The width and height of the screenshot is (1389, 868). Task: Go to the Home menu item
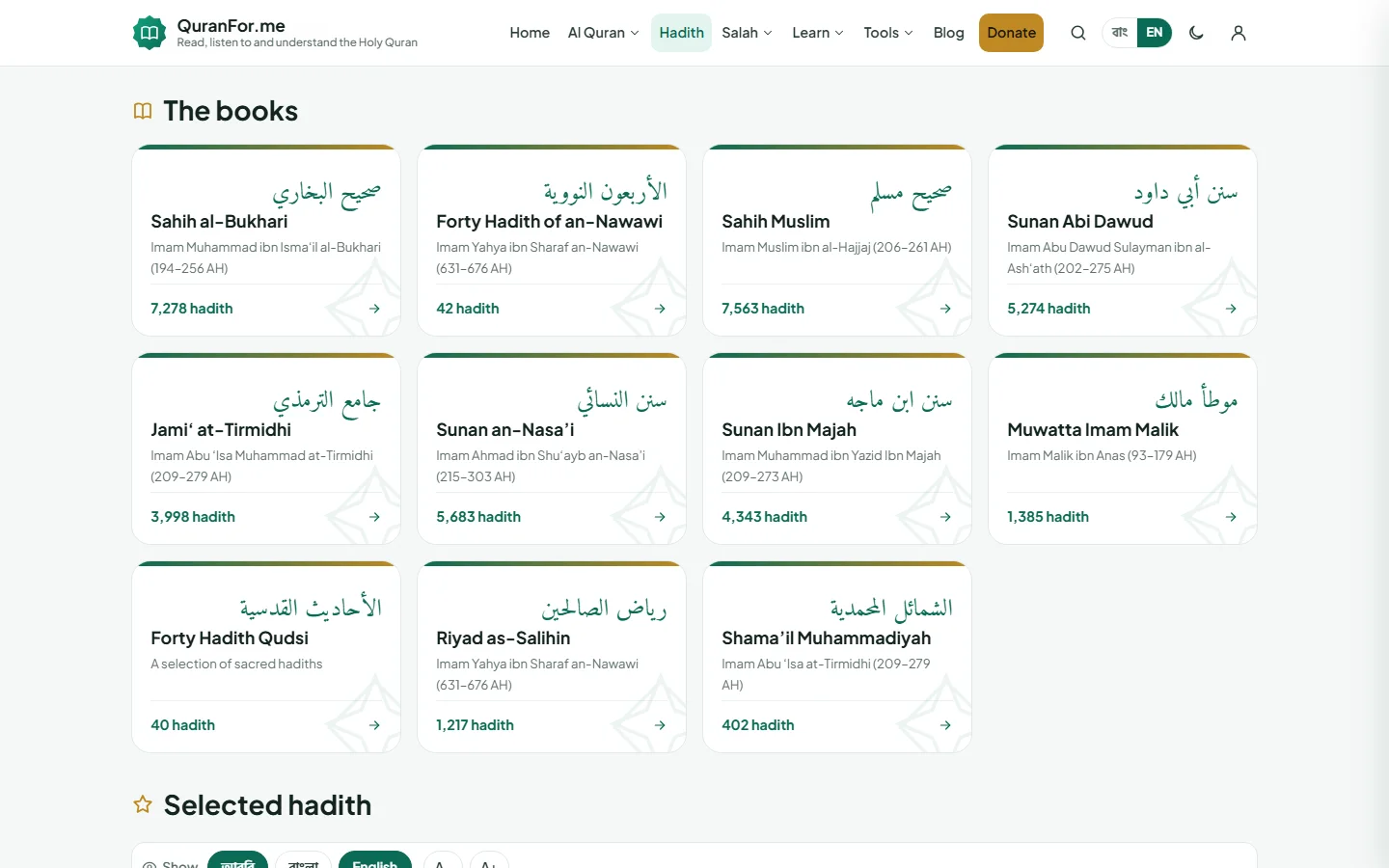click(530, 33)
